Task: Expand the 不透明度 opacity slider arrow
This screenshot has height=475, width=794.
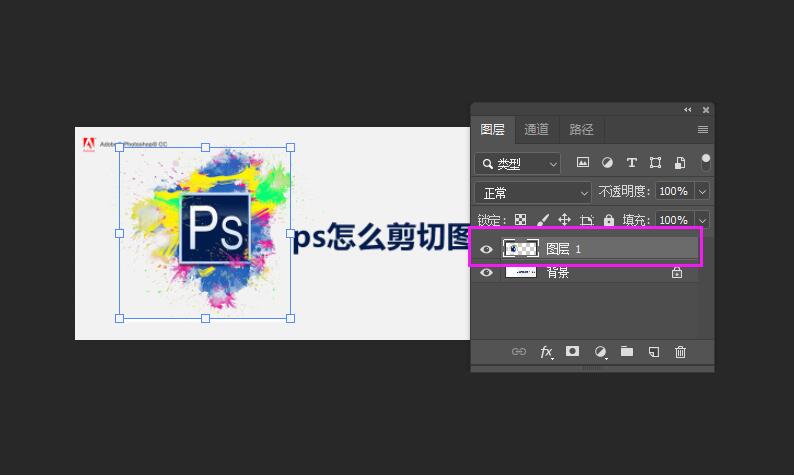Action: 702,191
